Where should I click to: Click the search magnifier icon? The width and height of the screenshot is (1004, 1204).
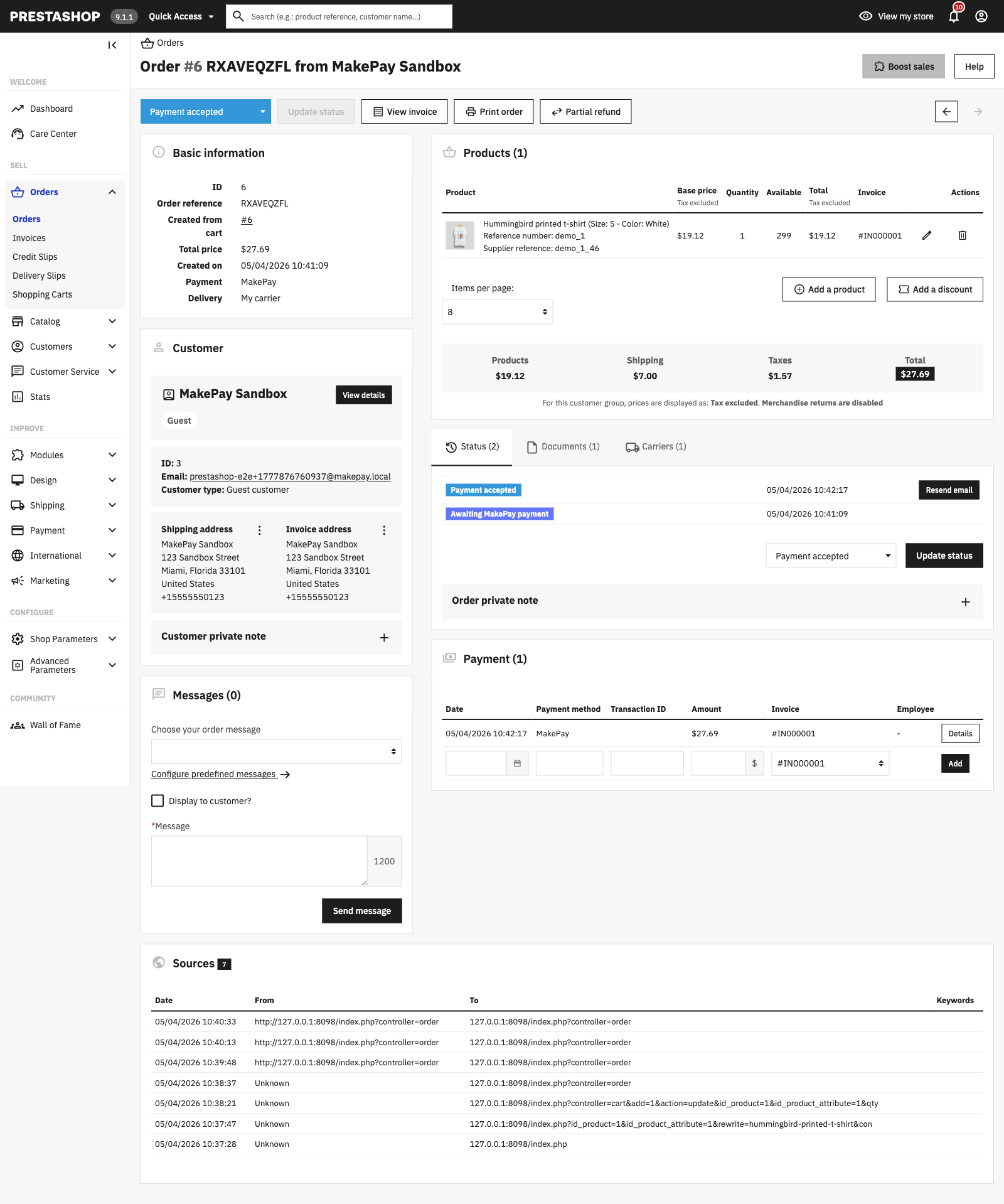pyautogui.click(x=238, y=16)
